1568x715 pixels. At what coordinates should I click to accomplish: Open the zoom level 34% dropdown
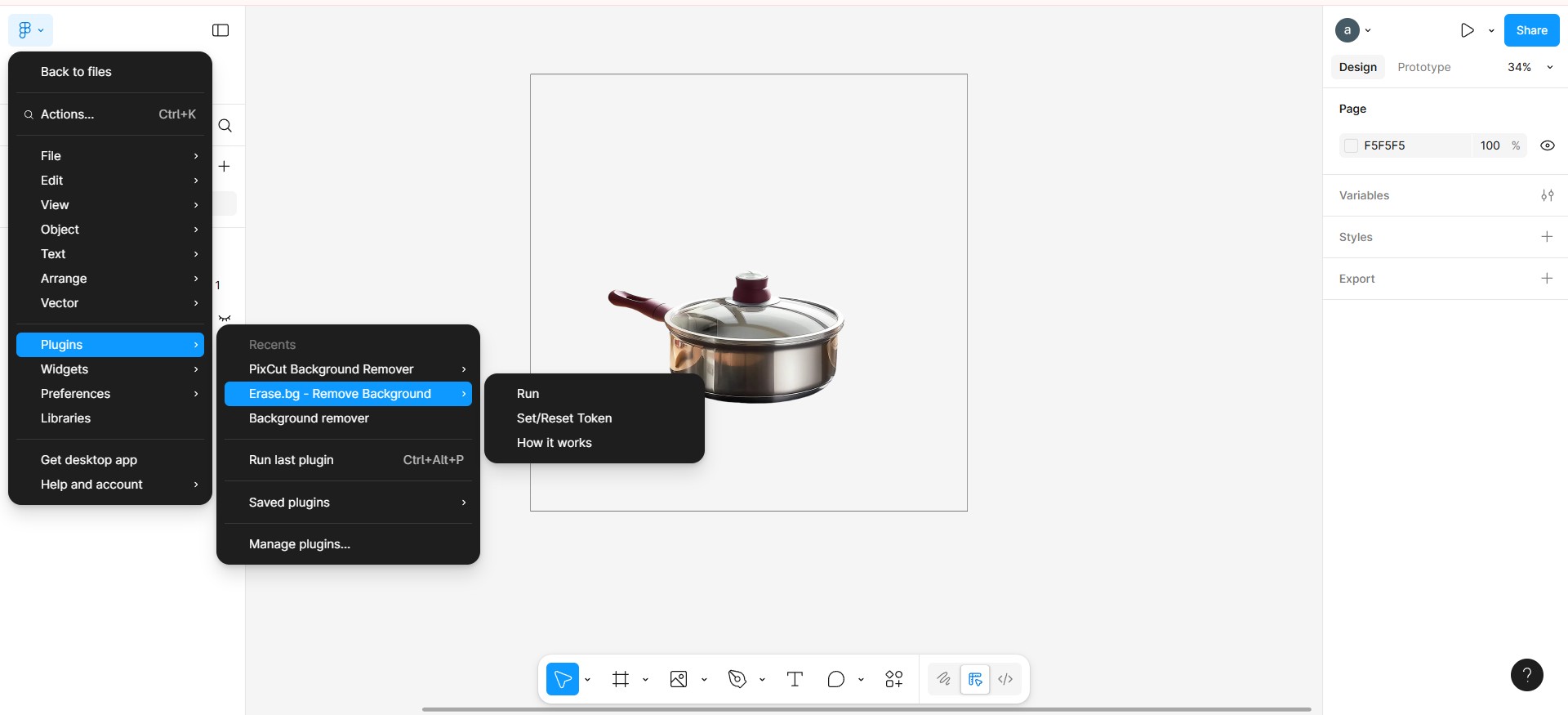click(x=1530, y=67)
